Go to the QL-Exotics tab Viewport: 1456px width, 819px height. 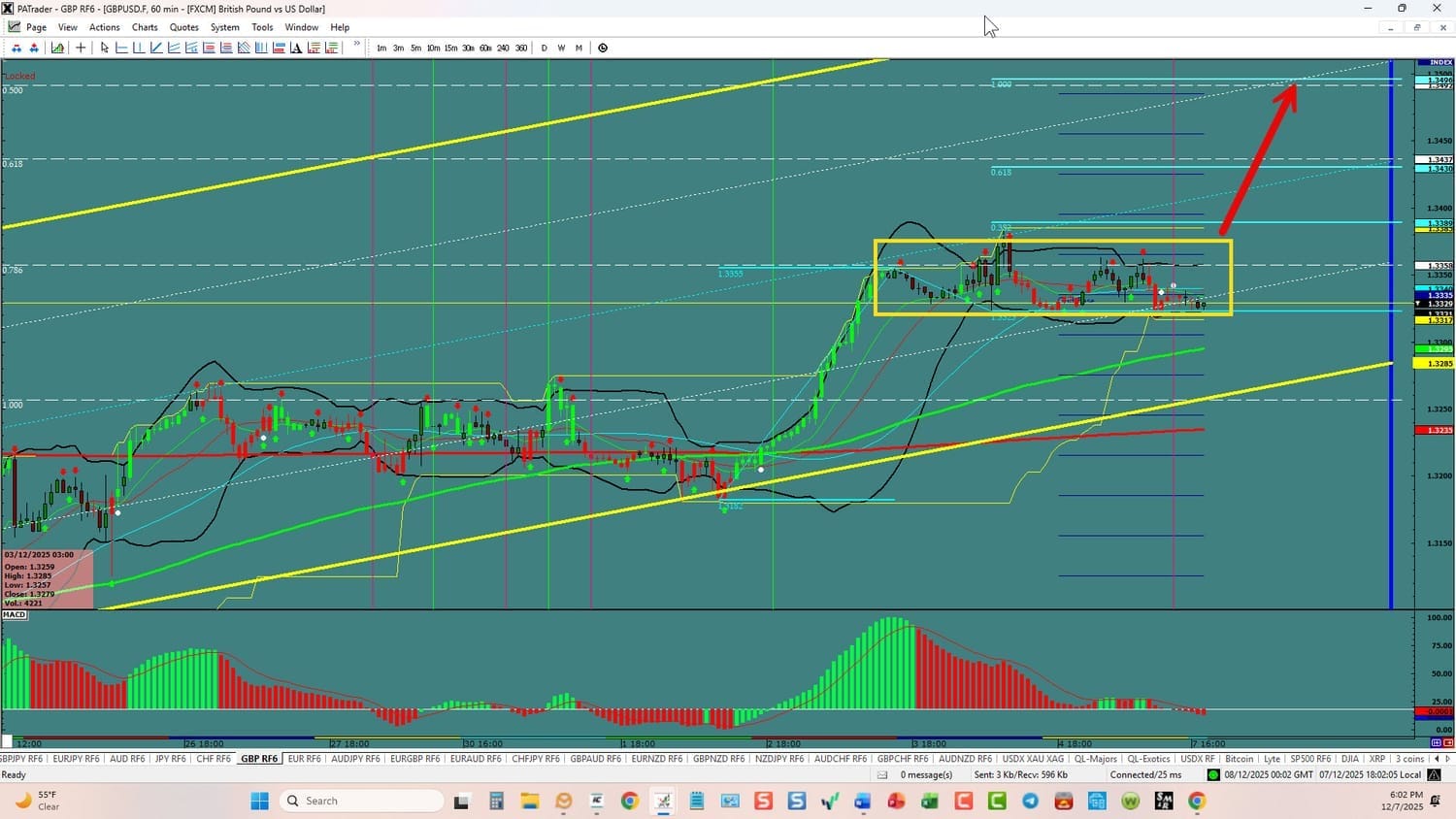click(x=1149, y=759)
